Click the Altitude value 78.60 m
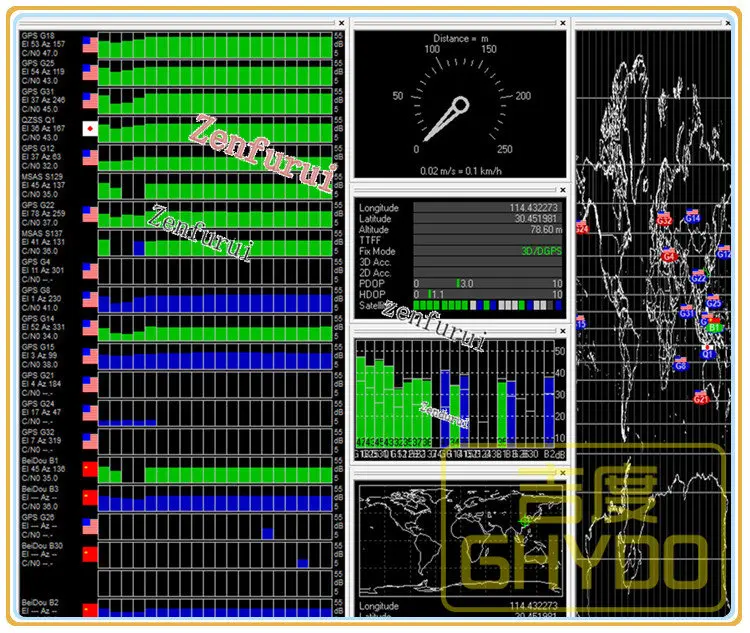Screen dimensions: 750x633 (x=546, y=230)
